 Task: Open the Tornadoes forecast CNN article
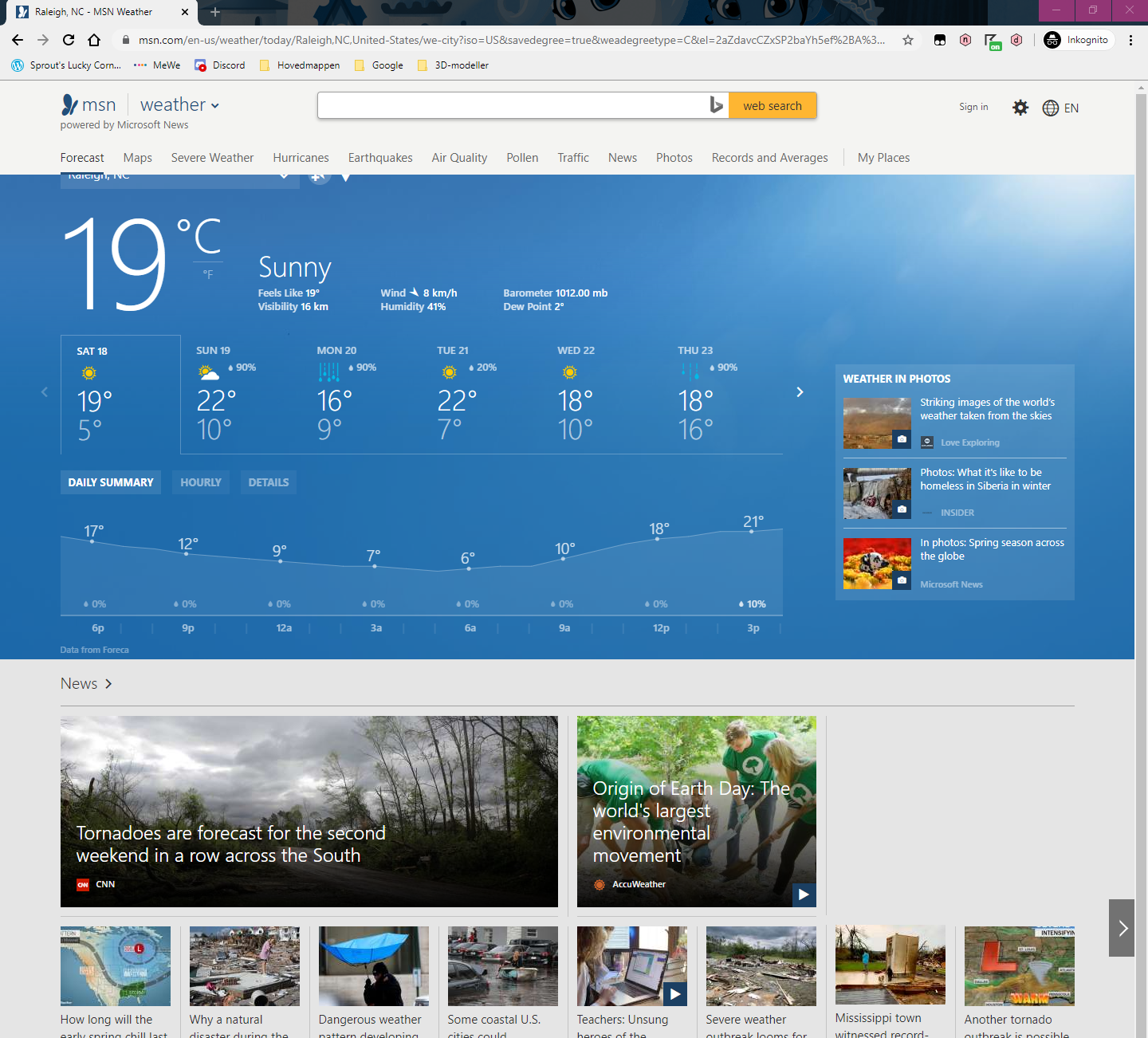click(x=309, y=812)
